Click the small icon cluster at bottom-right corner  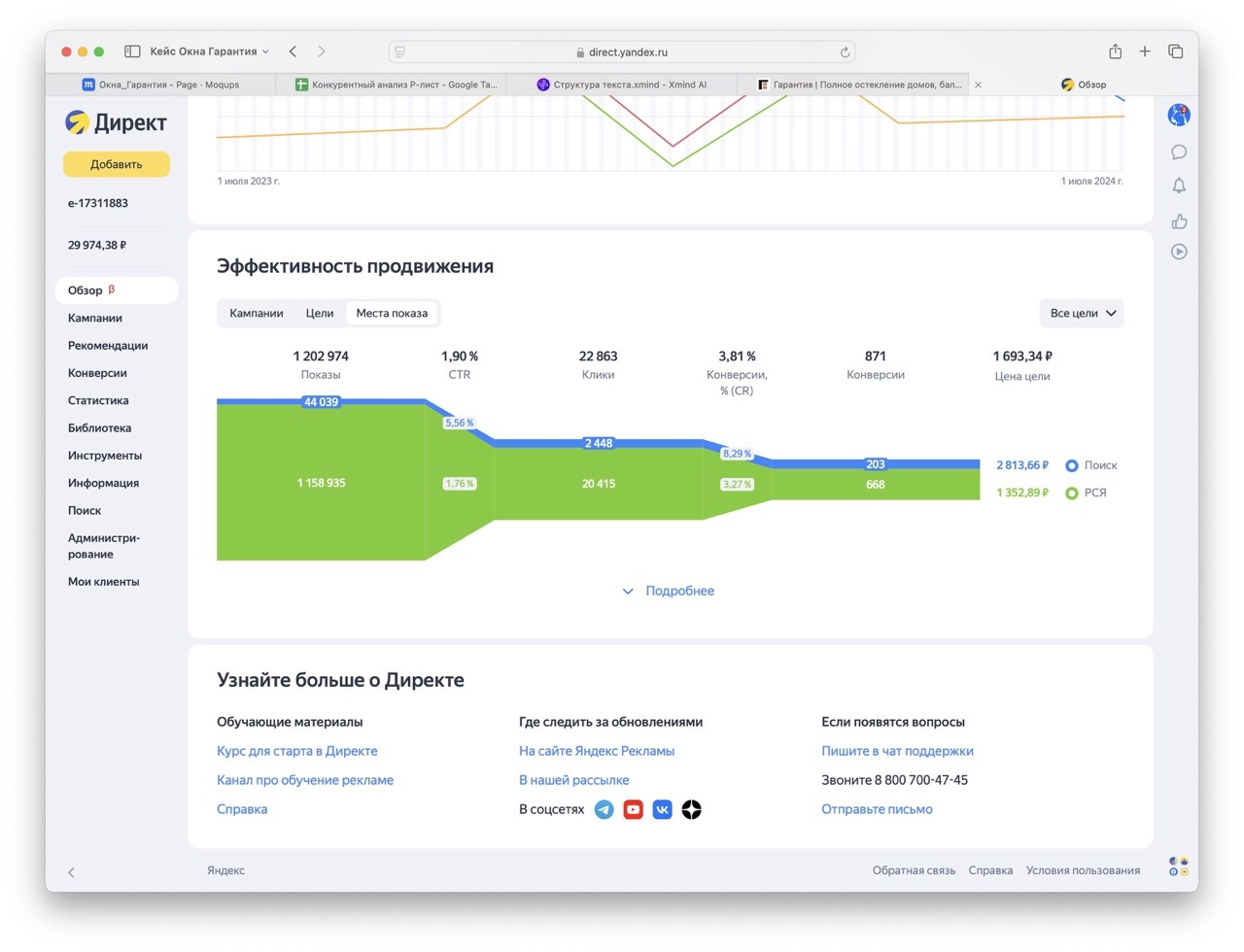1179,867
